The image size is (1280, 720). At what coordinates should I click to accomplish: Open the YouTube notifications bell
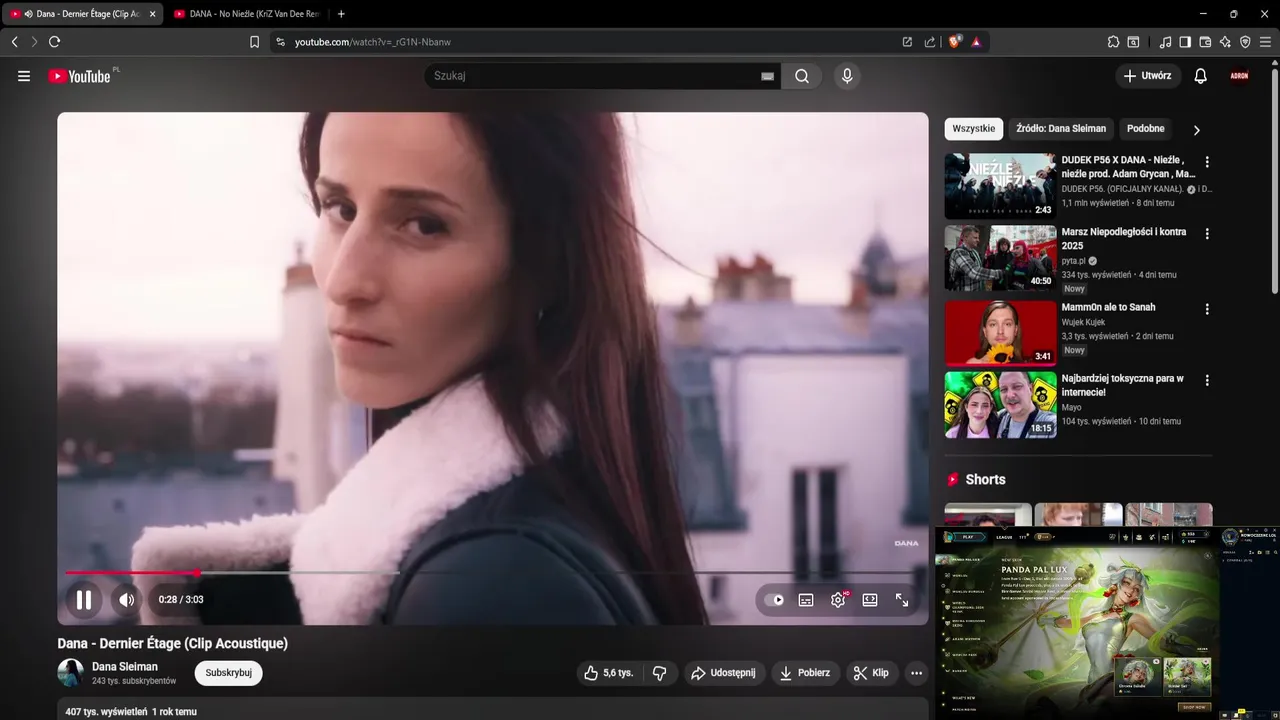coord(1201,76)
